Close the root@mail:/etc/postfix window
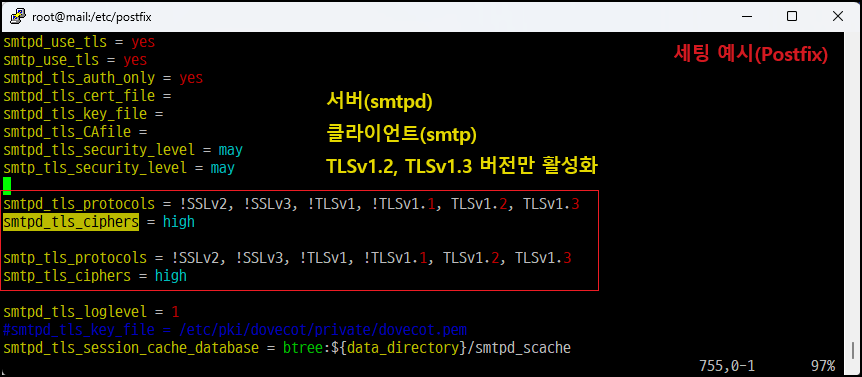 837,16
